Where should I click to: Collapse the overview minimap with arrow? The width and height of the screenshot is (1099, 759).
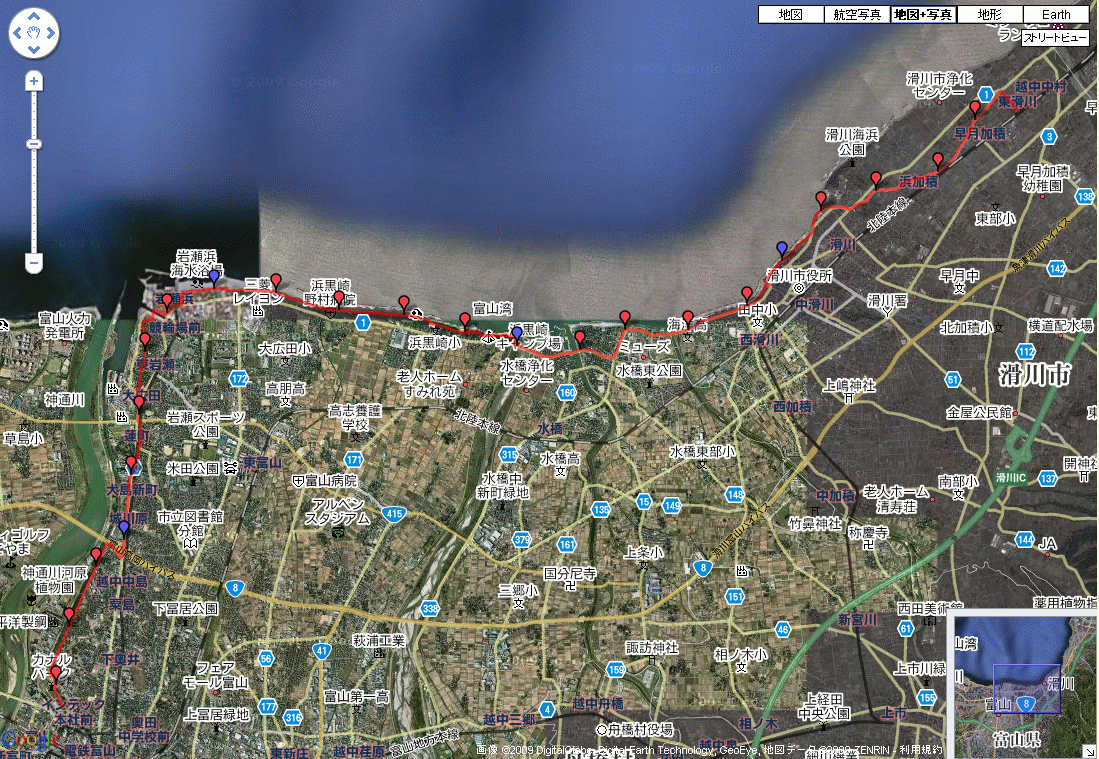point(1089,750)
